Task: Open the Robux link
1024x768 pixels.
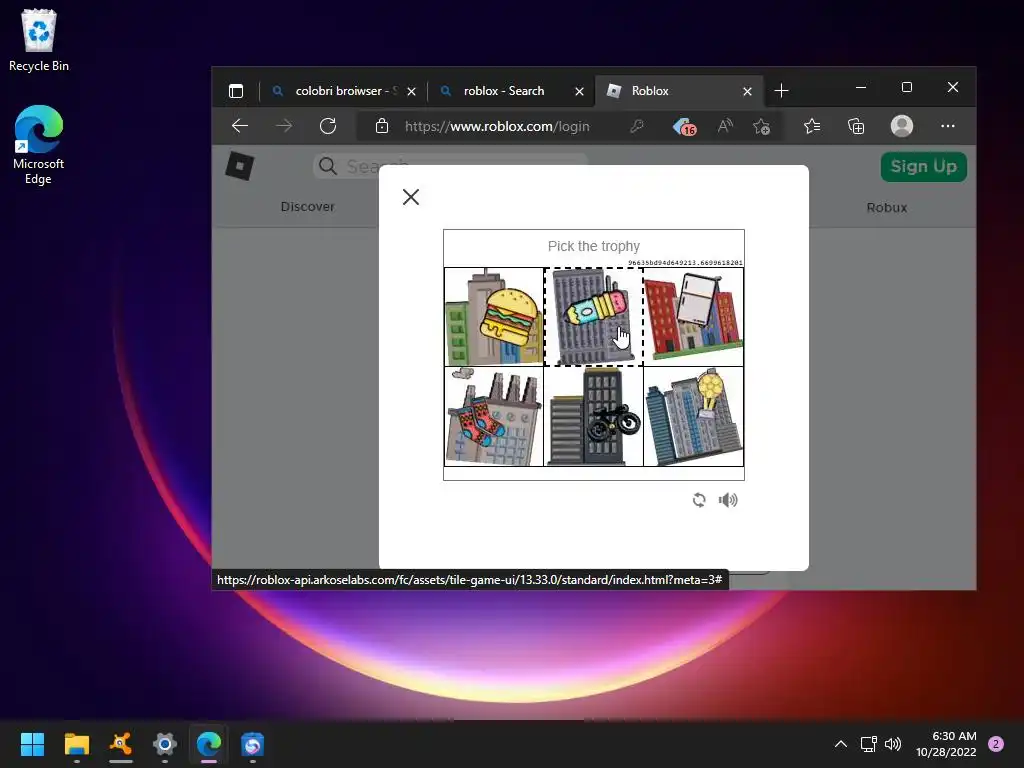Action: [886, 207]
